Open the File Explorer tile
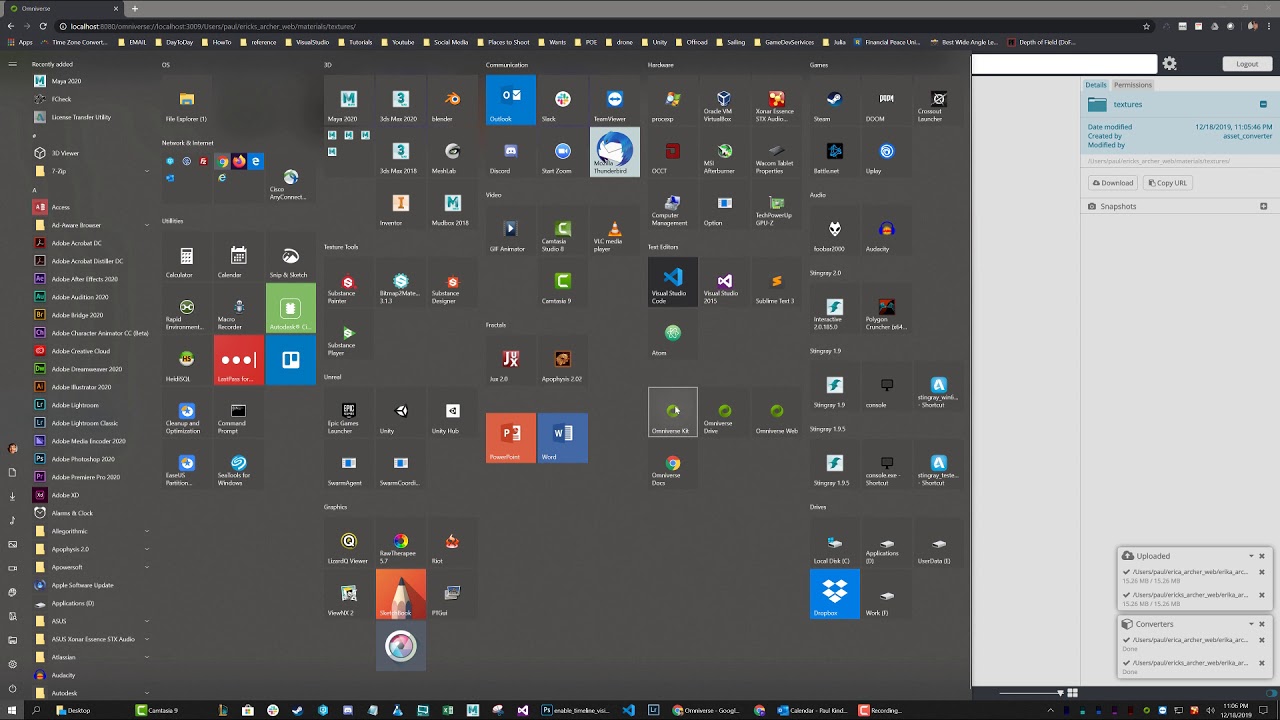Viewport: 1280px width, 720px height. pyautogui.click(x=187, y=100)
